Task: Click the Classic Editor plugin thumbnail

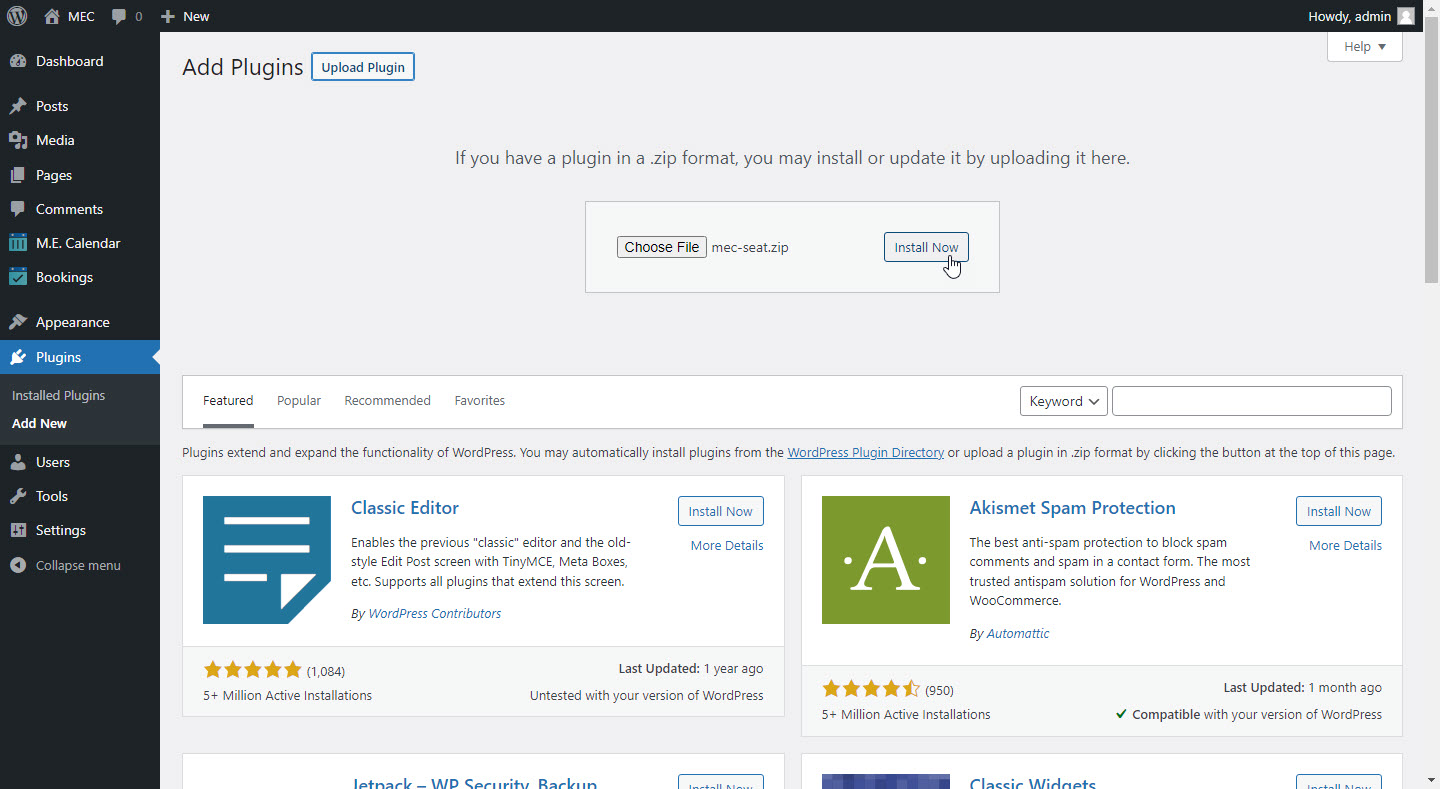Action: click(x=267, y=560)
